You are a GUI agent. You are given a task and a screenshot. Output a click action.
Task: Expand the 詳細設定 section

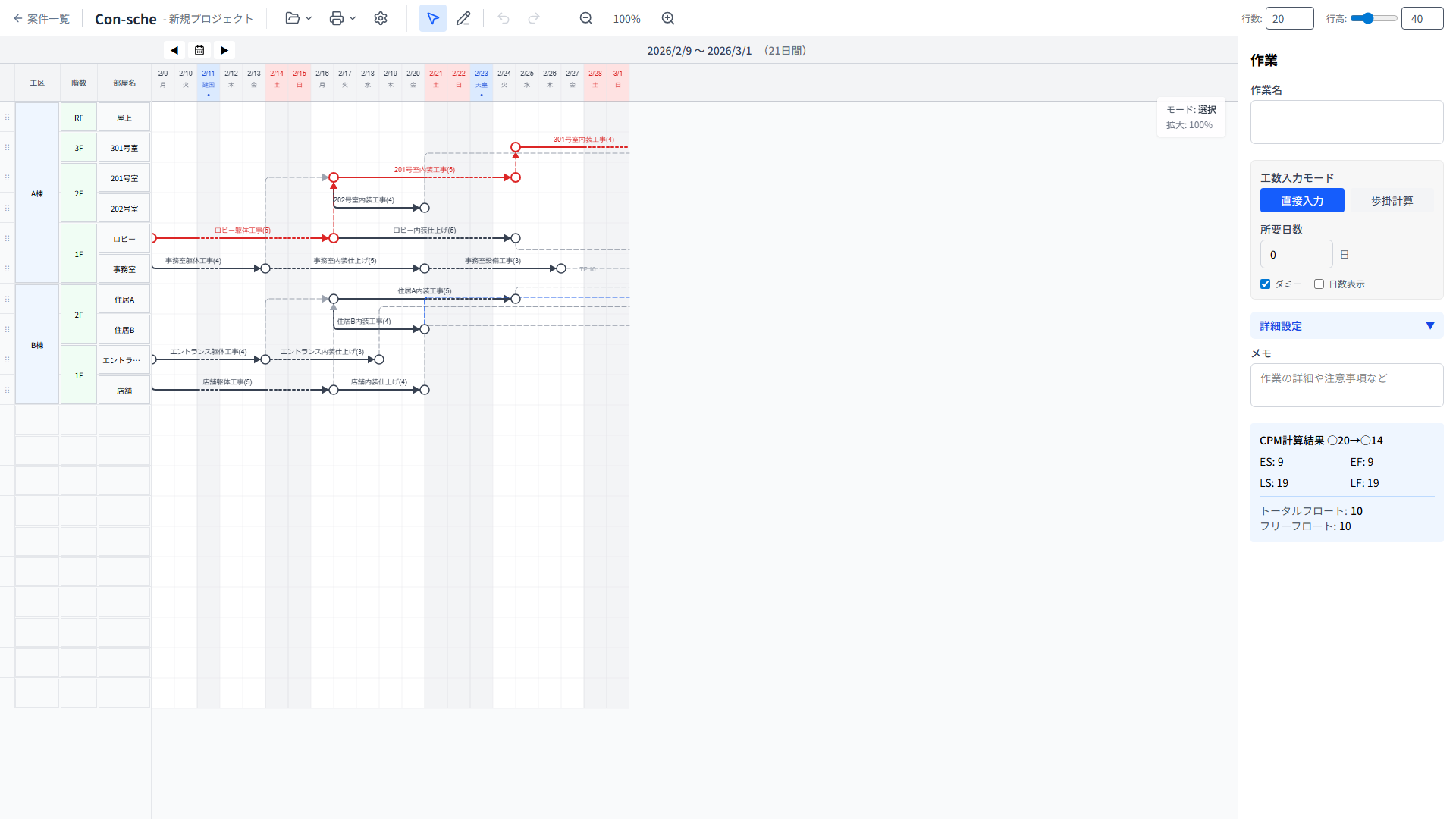click(1346, 326)
